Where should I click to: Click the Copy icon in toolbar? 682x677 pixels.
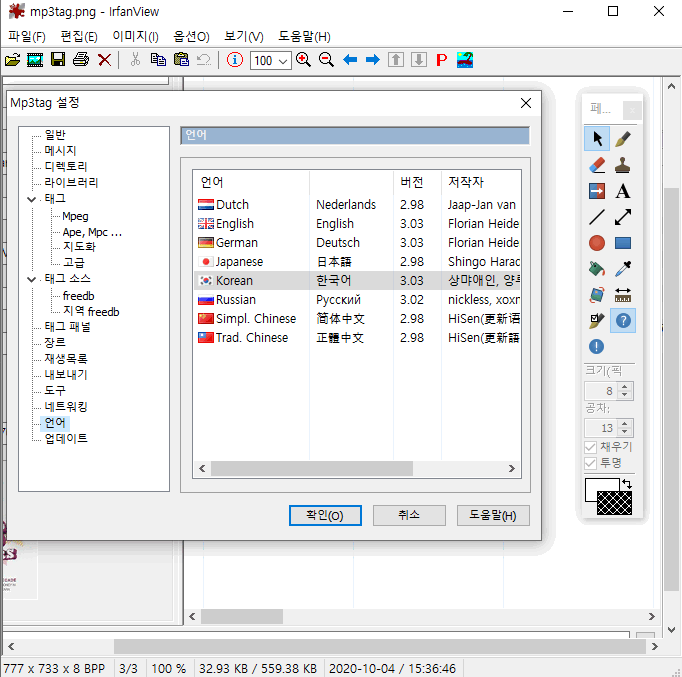(158, 60)
